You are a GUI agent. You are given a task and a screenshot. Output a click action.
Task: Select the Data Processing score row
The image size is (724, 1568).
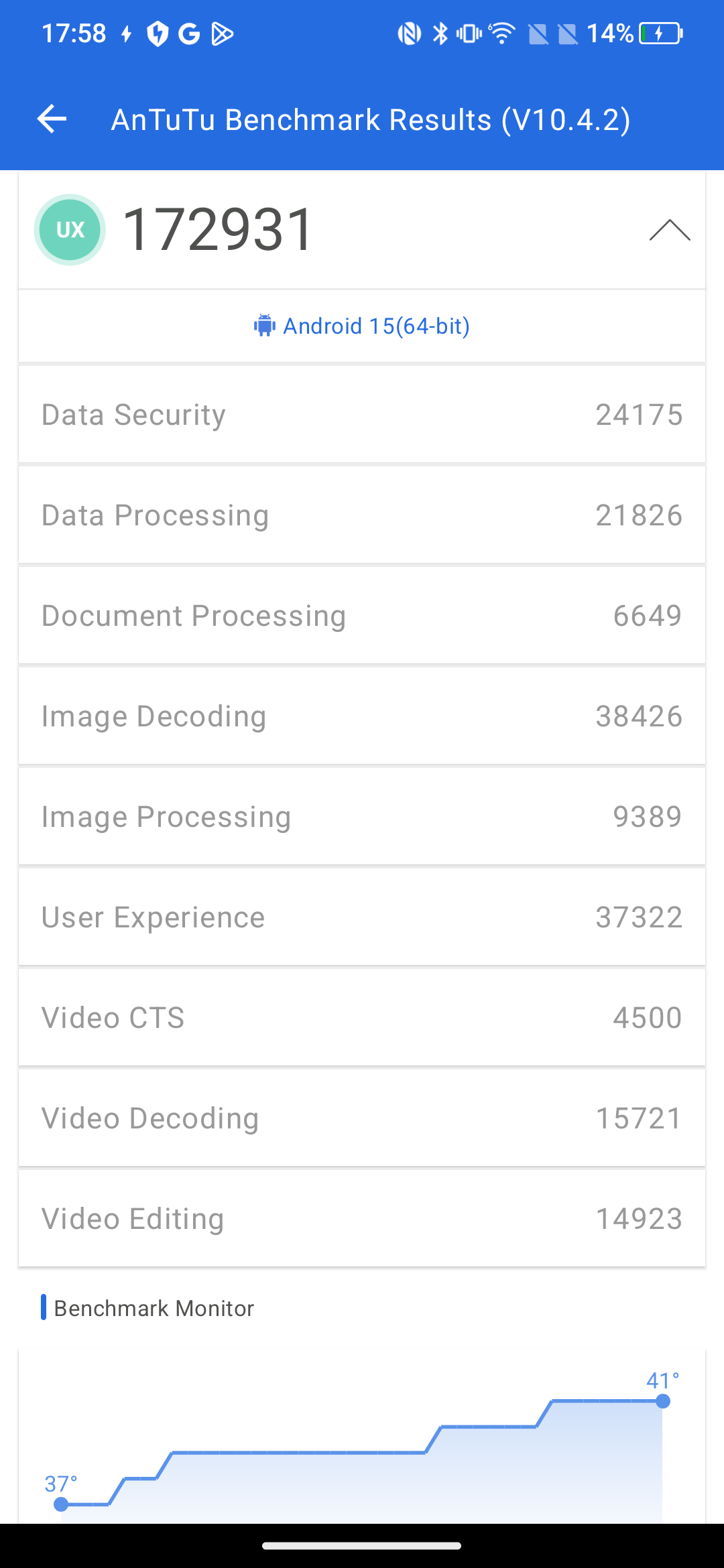point(362,515)
